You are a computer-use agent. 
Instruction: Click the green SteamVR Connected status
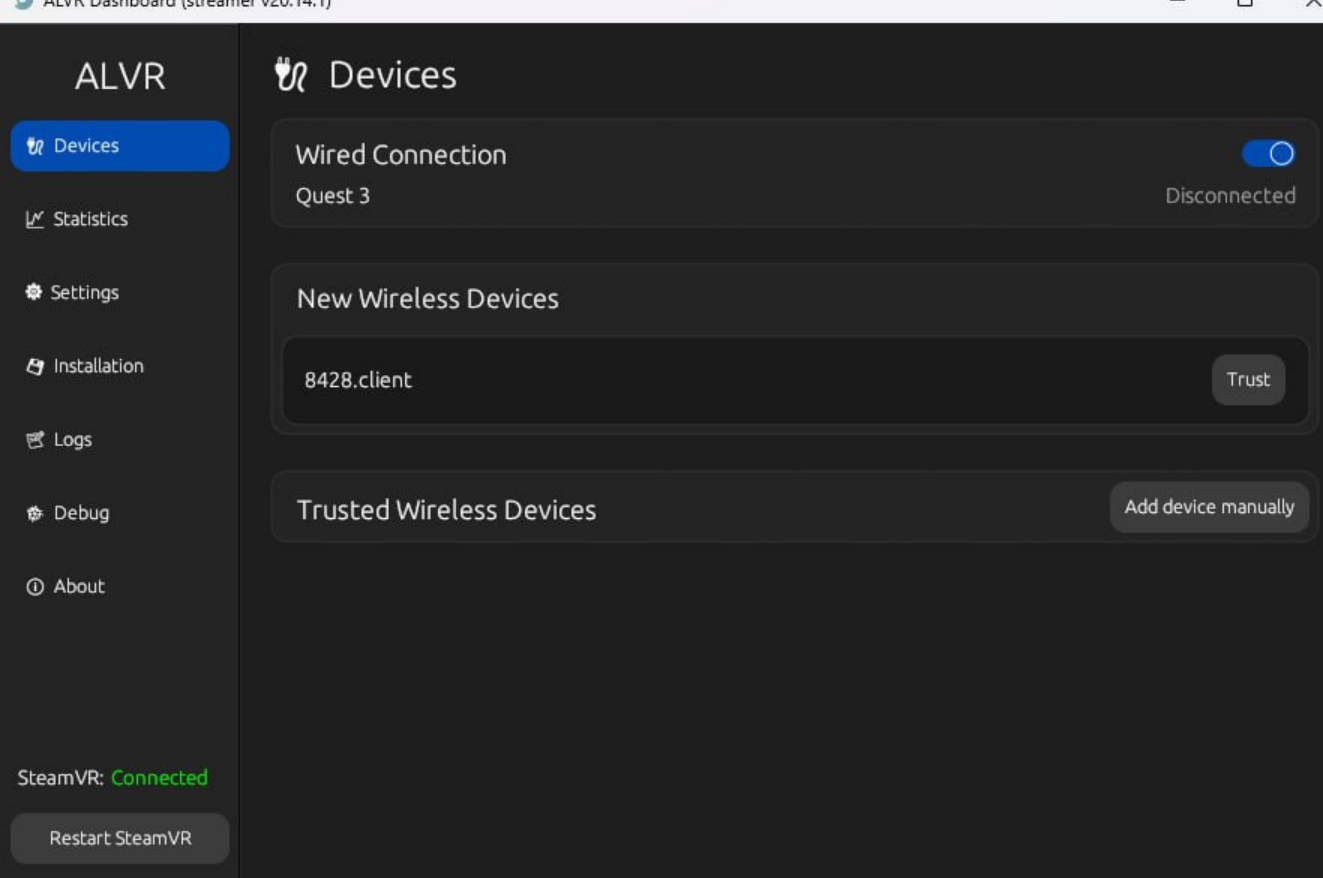(x=159, y=778)
